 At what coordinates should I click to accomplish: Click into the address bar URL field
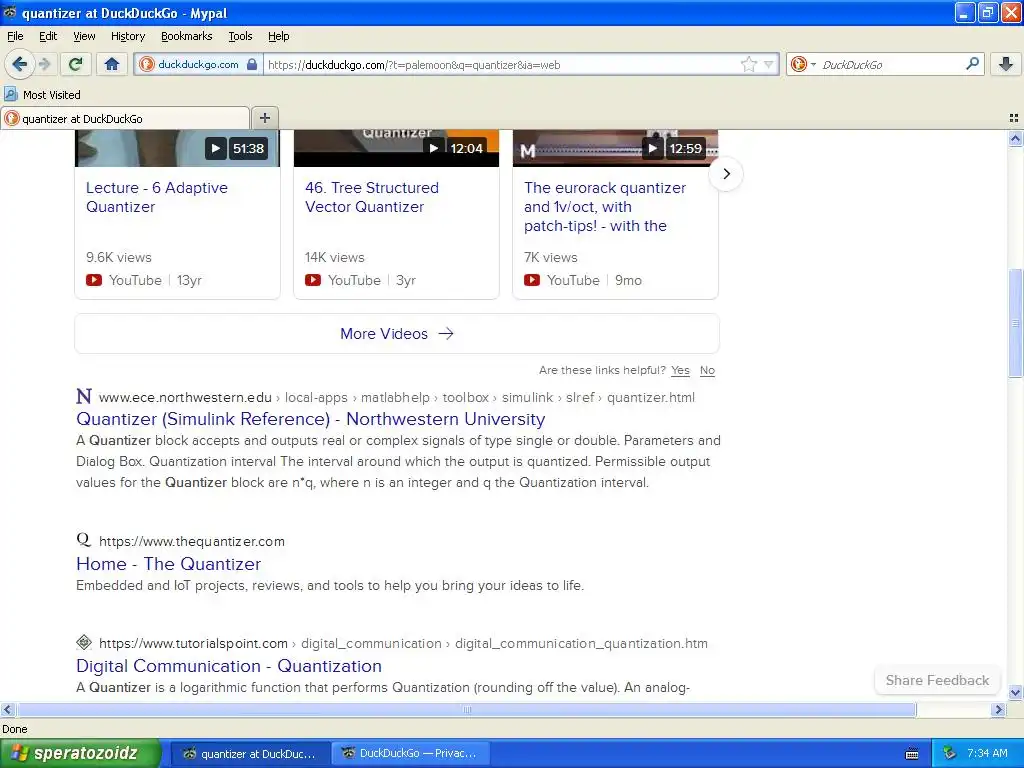click(x=500, y=64)
